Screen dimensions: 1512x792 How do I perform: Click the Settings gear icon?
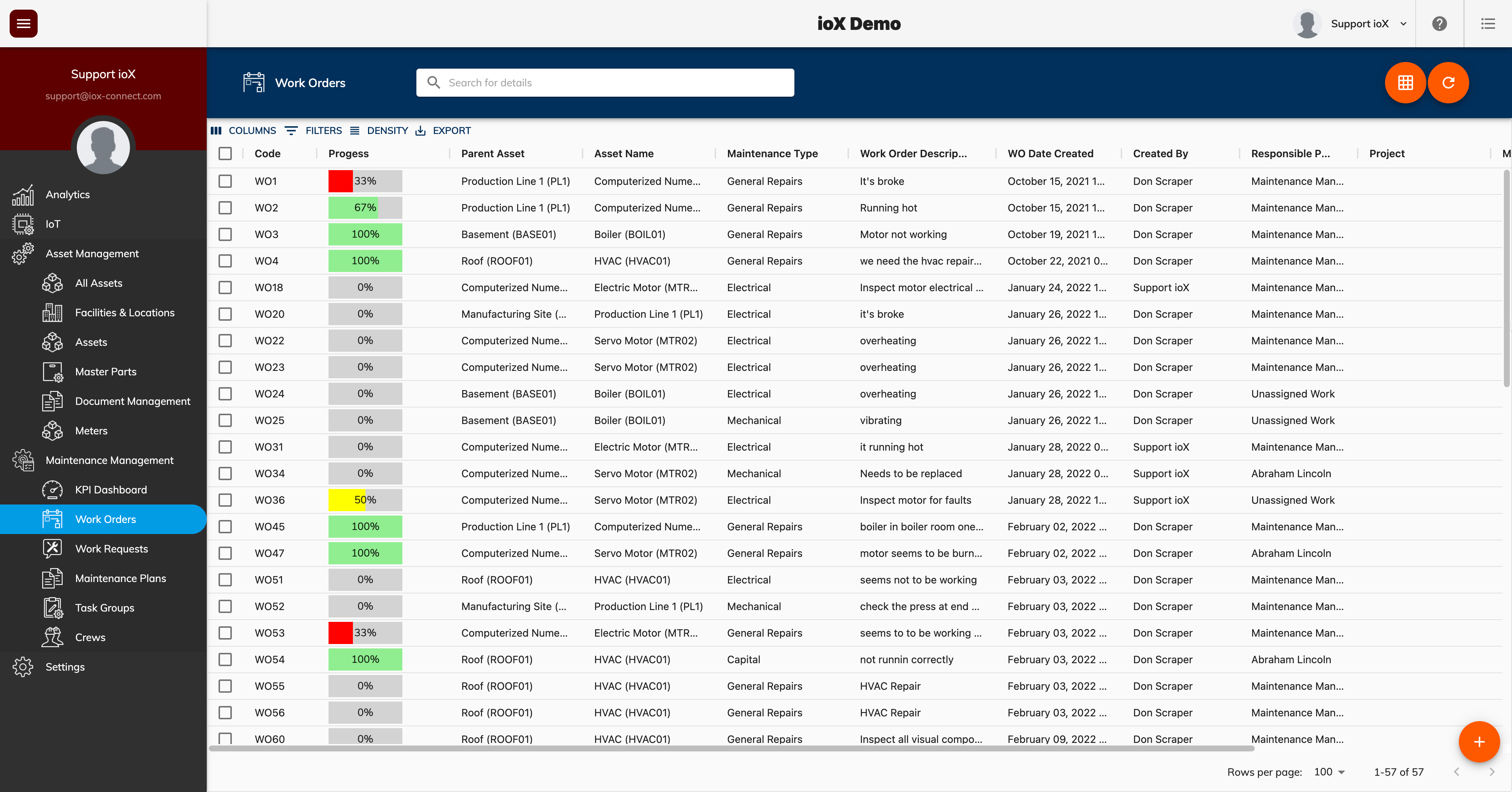click(23, 667)
